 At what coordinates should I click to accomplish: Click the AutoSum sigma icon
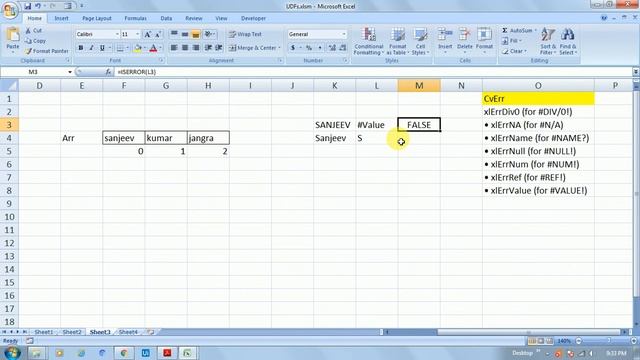pyautogui.click(x=505, y=31)
